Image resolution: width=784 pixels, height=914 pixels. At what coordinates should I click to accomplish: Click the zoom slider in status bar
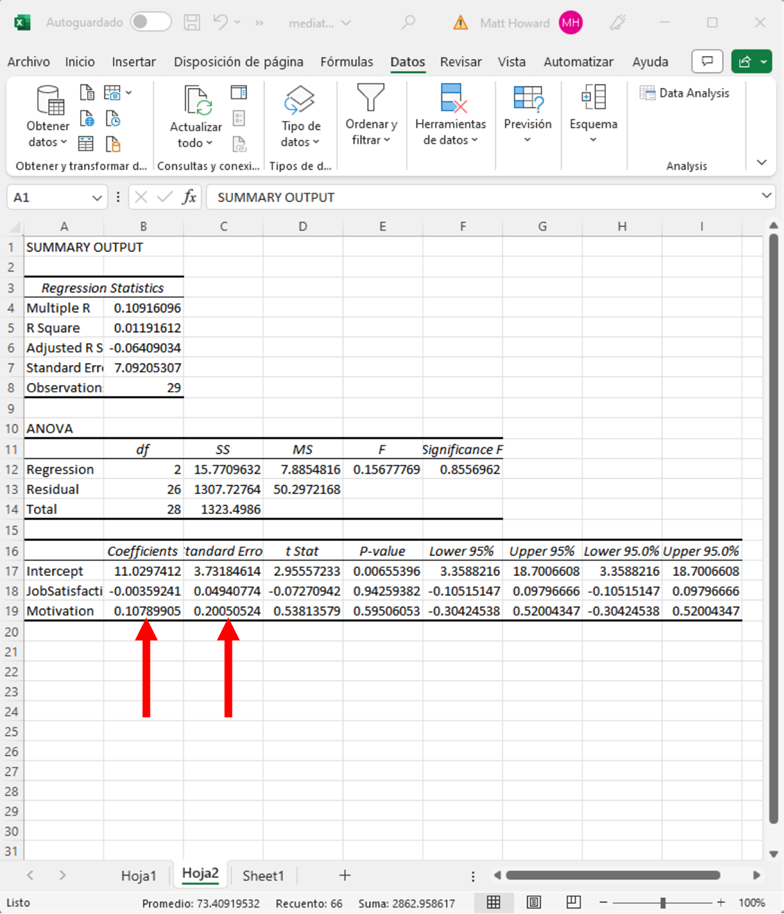[x=663, y=902]
